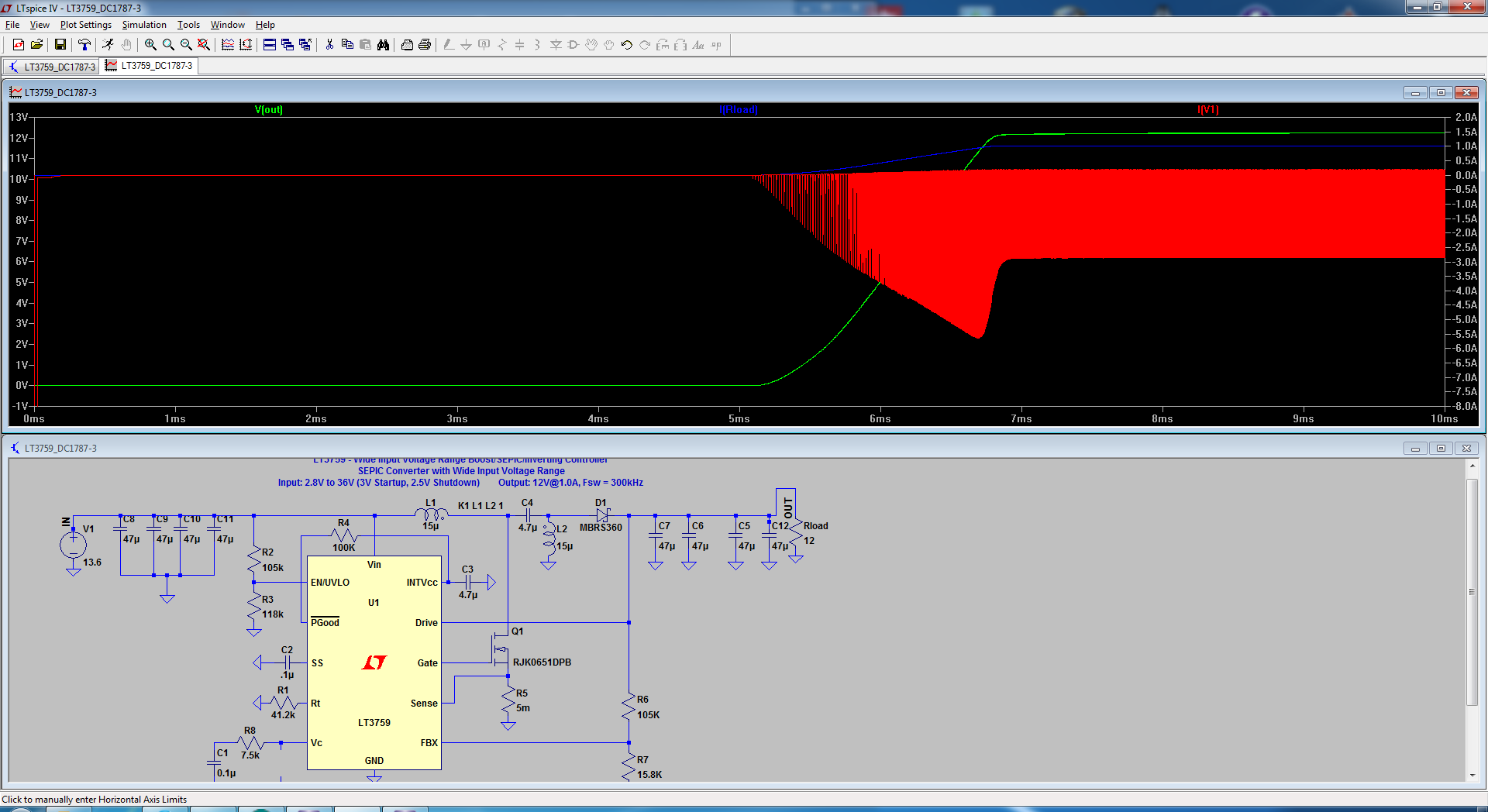Open the Help menu

pos(265,25)
